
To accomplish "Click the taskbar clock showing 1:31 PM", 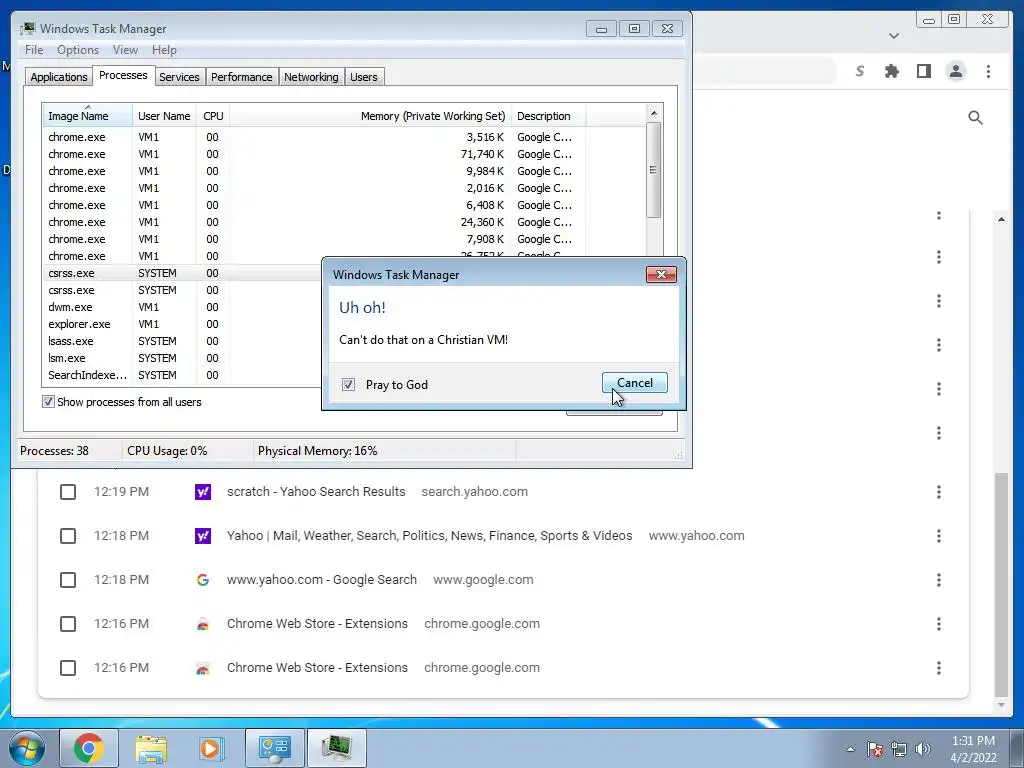I will (x=973, y=749).
